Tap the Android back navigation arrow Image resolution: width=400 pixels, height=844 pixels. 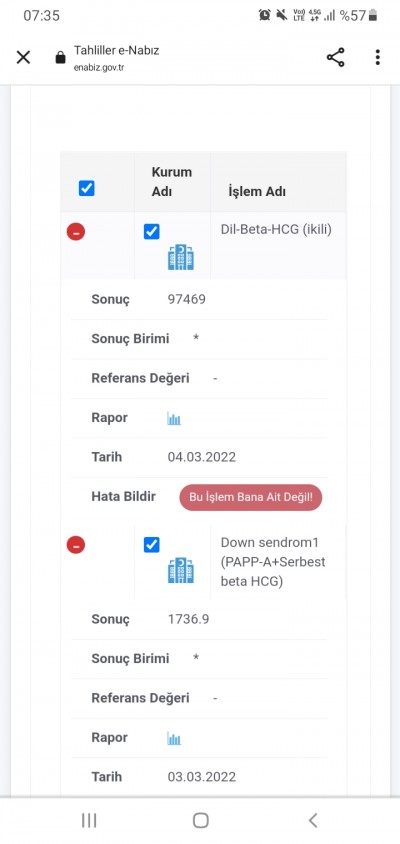[x=313, y=820]
